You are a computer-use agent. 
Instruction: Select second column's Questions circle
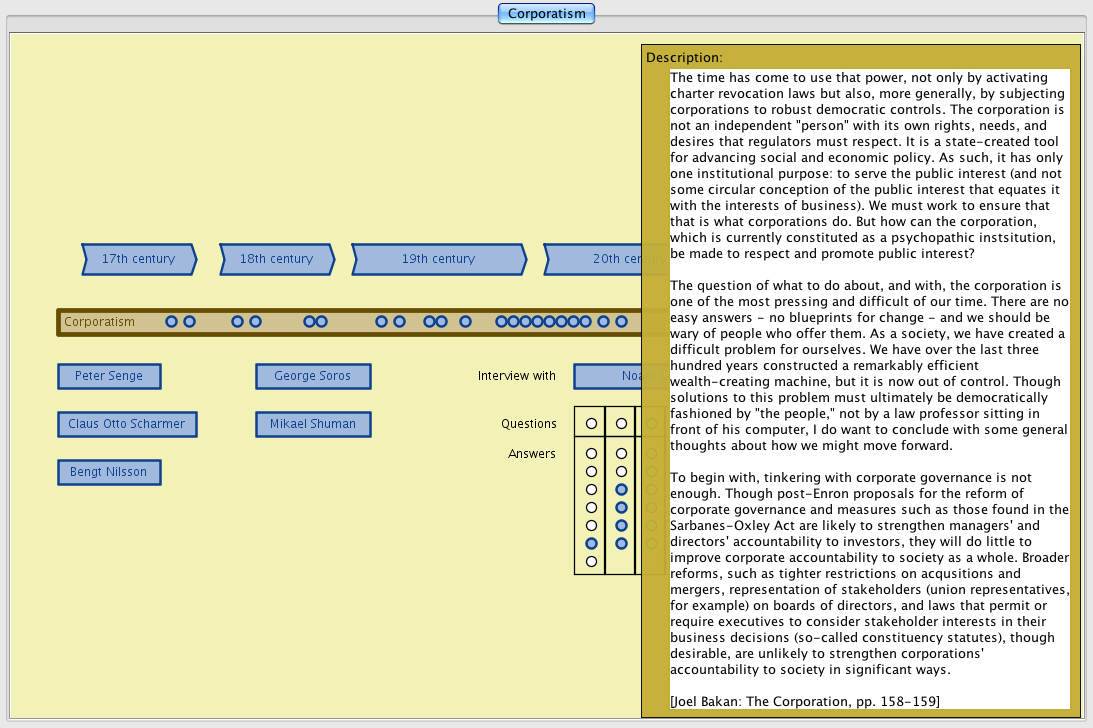pyautogui.click(x=621, y=424)
